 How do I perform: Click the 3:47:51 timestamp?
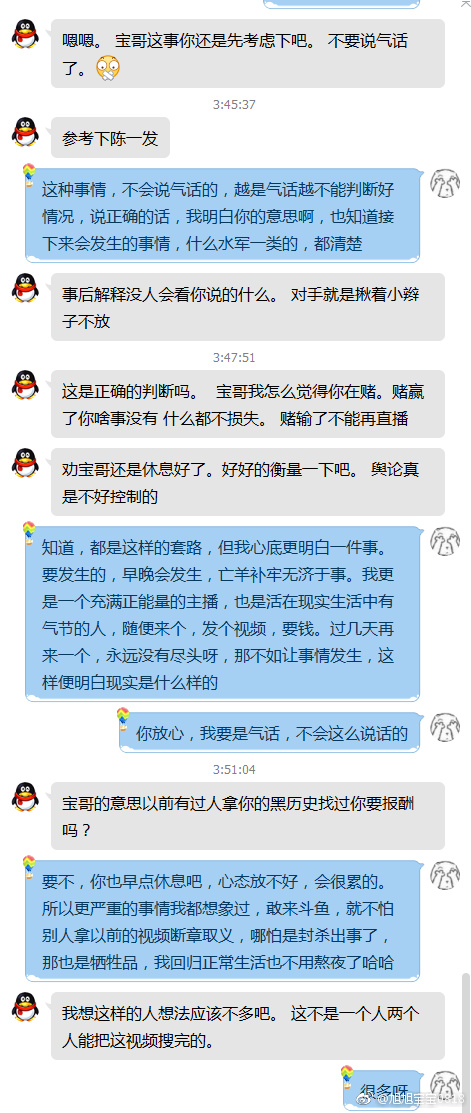pyautogui.click(x=234, y=357)
